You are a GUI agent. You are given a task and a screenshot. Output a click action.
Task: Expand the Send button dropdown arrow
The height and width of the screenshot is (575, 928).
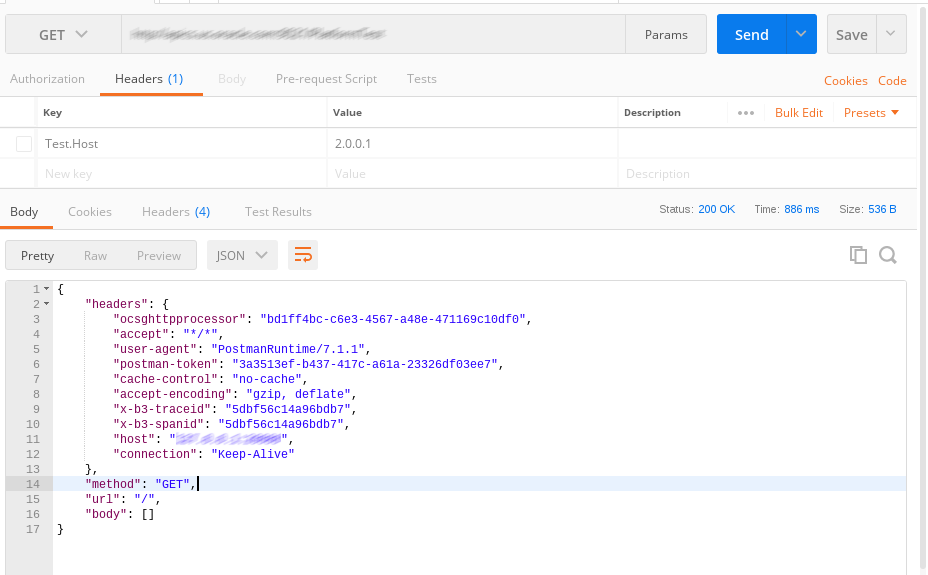(801, 34)
